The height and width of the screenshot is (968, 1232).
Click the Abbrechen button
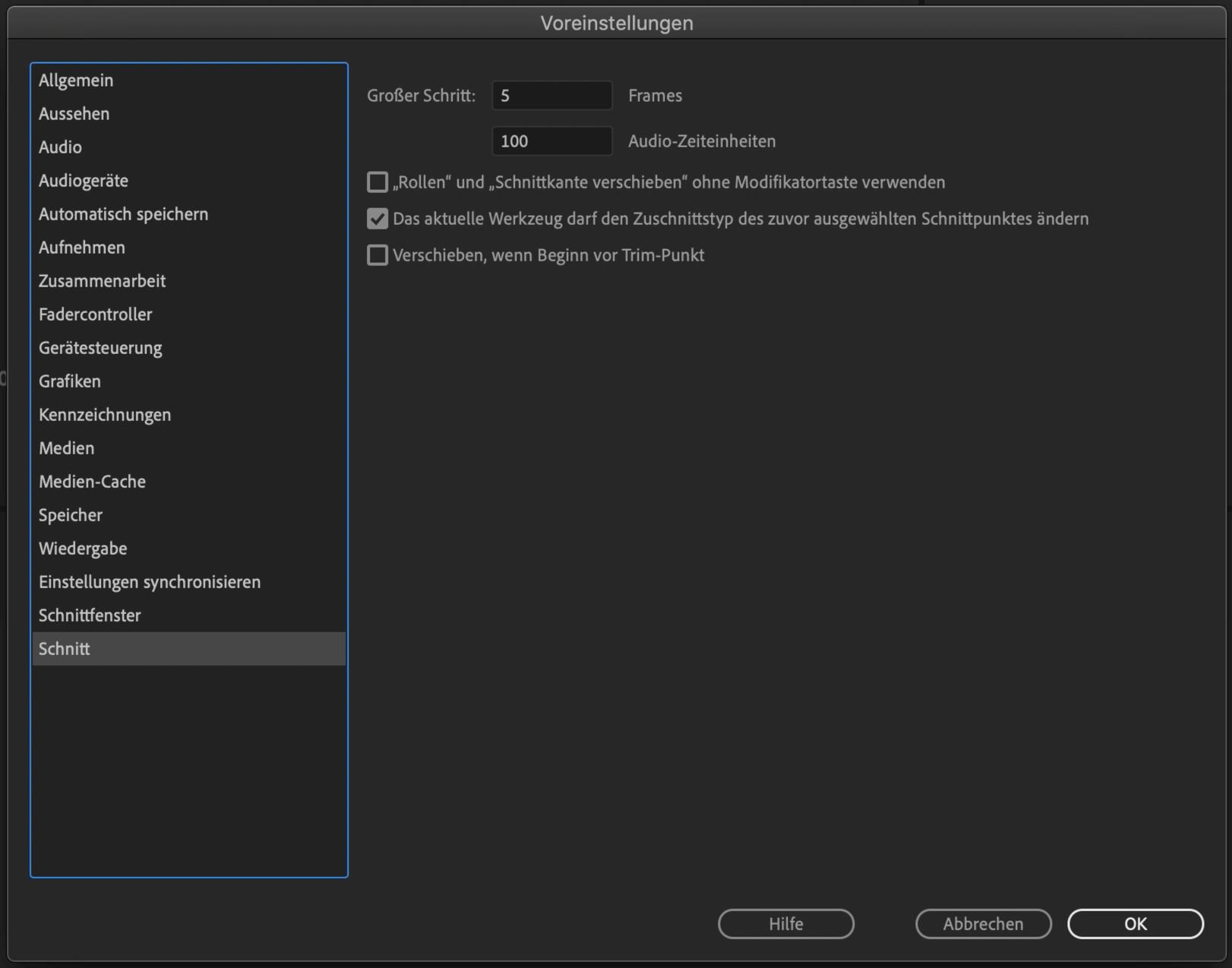(983, 924)
